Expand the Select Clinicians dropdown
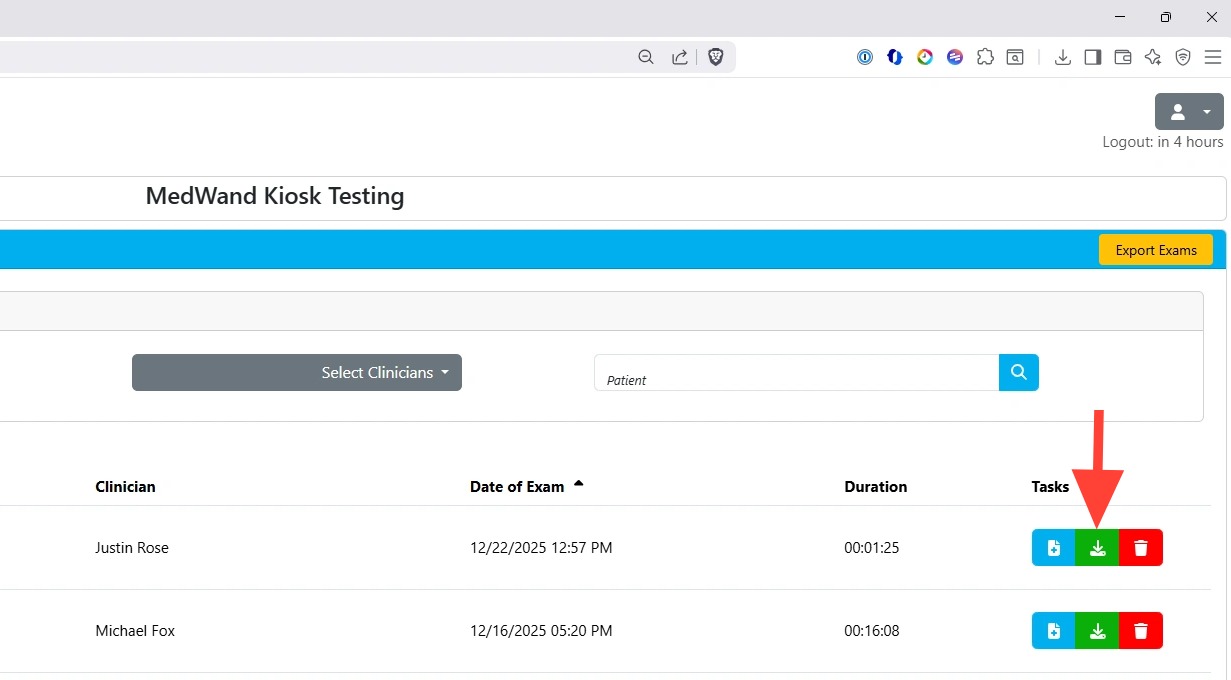 pos(297,372)
